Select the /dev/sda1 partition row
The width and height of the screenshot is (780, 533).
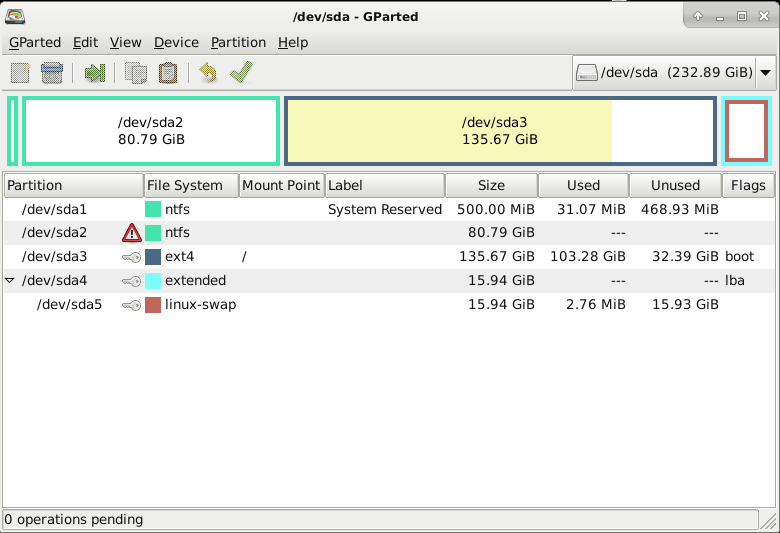pyautogui.click(x=389, y=209)
